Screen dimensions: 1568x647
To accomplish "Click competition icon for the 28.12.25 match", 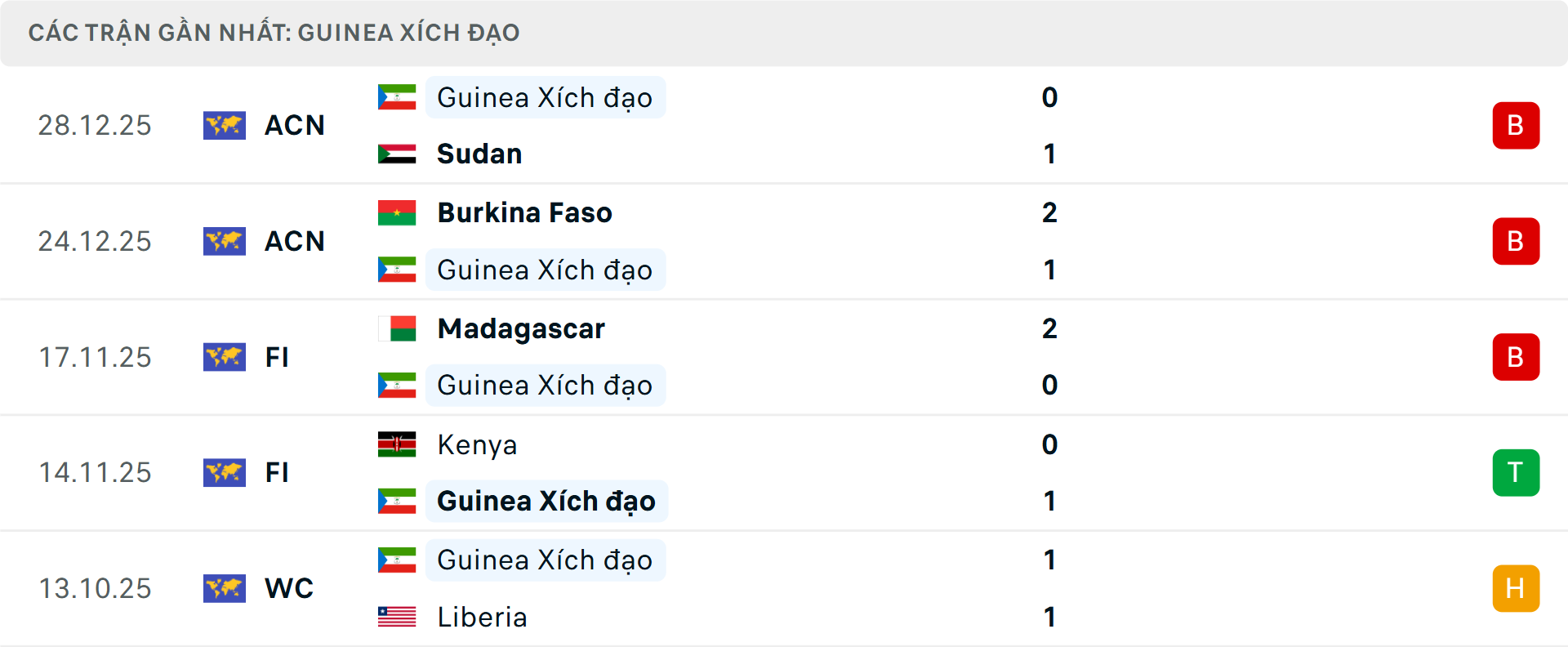I will (x=225, y=125).
